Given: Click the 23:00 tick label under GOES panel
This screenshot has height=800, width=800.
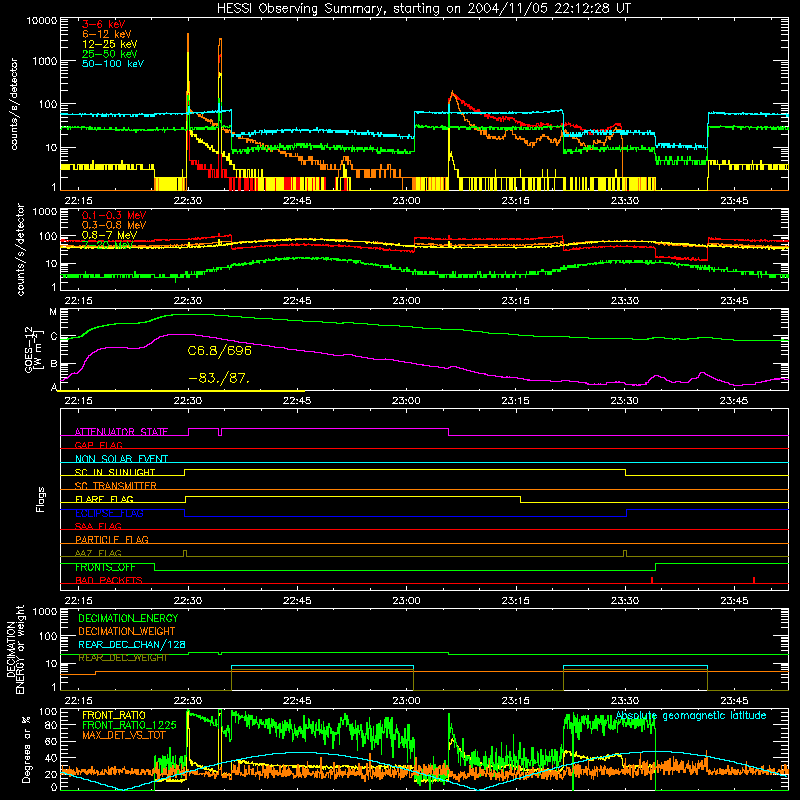Looking at the screenshot, I should (406, 401).
